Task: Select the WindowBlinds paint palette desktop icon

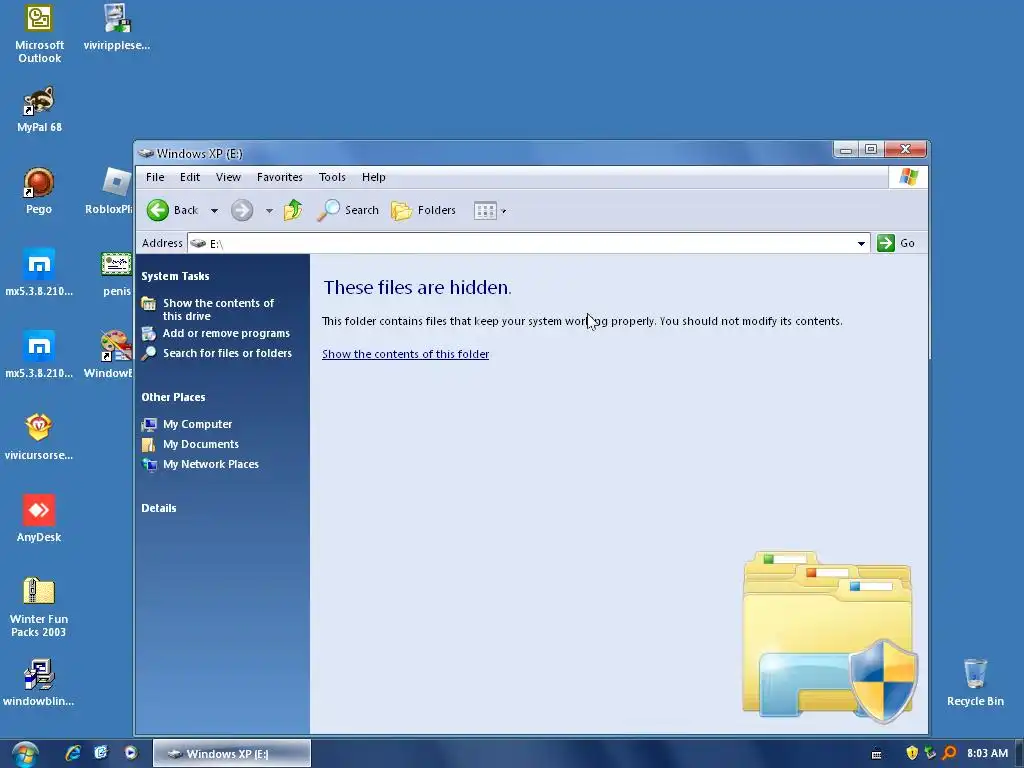Action: click(109, 355)
